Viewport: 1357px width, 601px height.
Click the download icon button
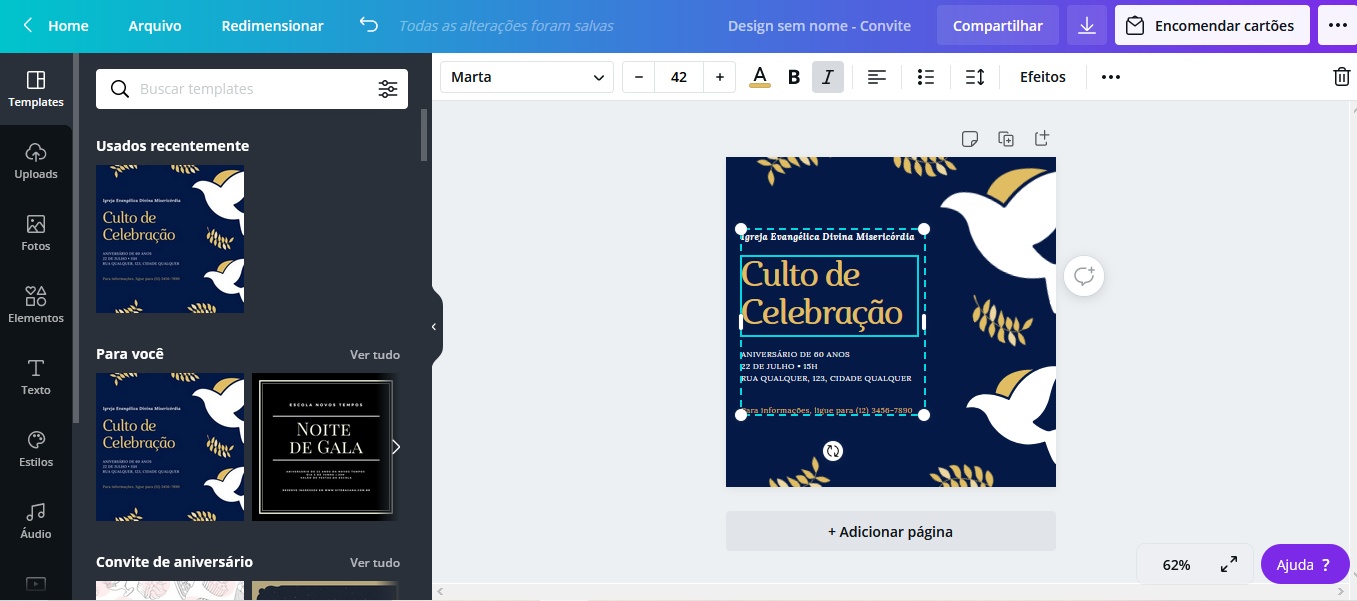click(1087, 26)
